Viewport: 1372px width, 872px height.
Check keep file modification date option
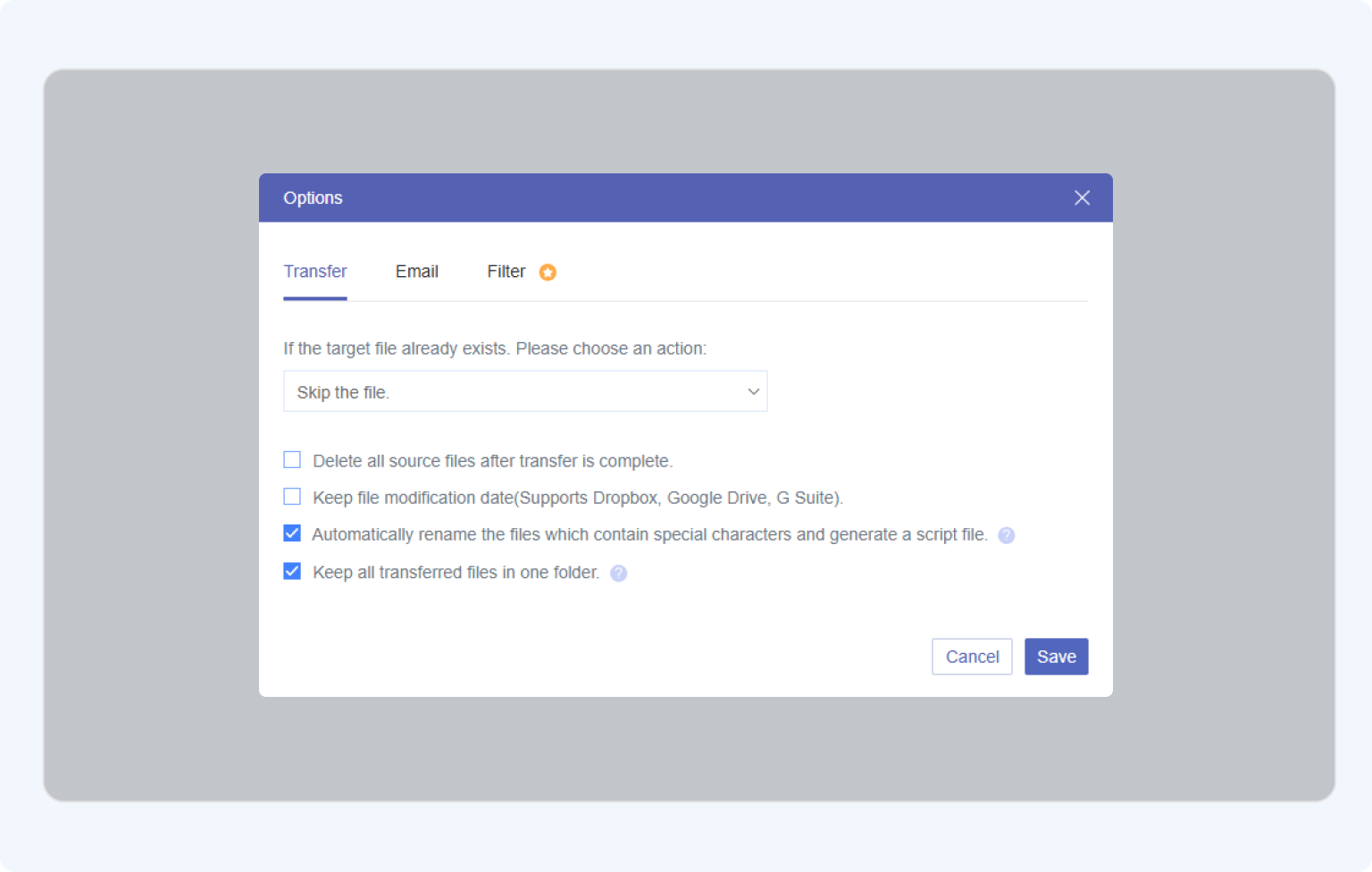[292, 497]
